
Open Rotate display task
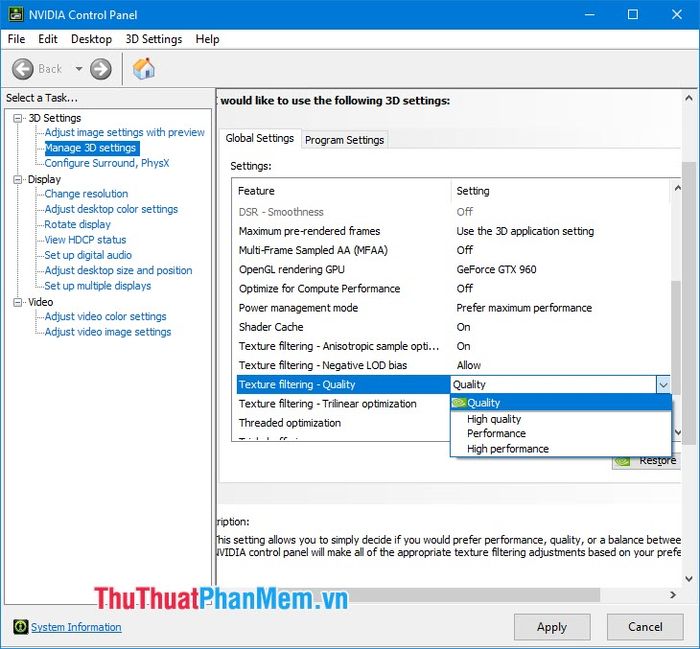[x=77, y=224]
